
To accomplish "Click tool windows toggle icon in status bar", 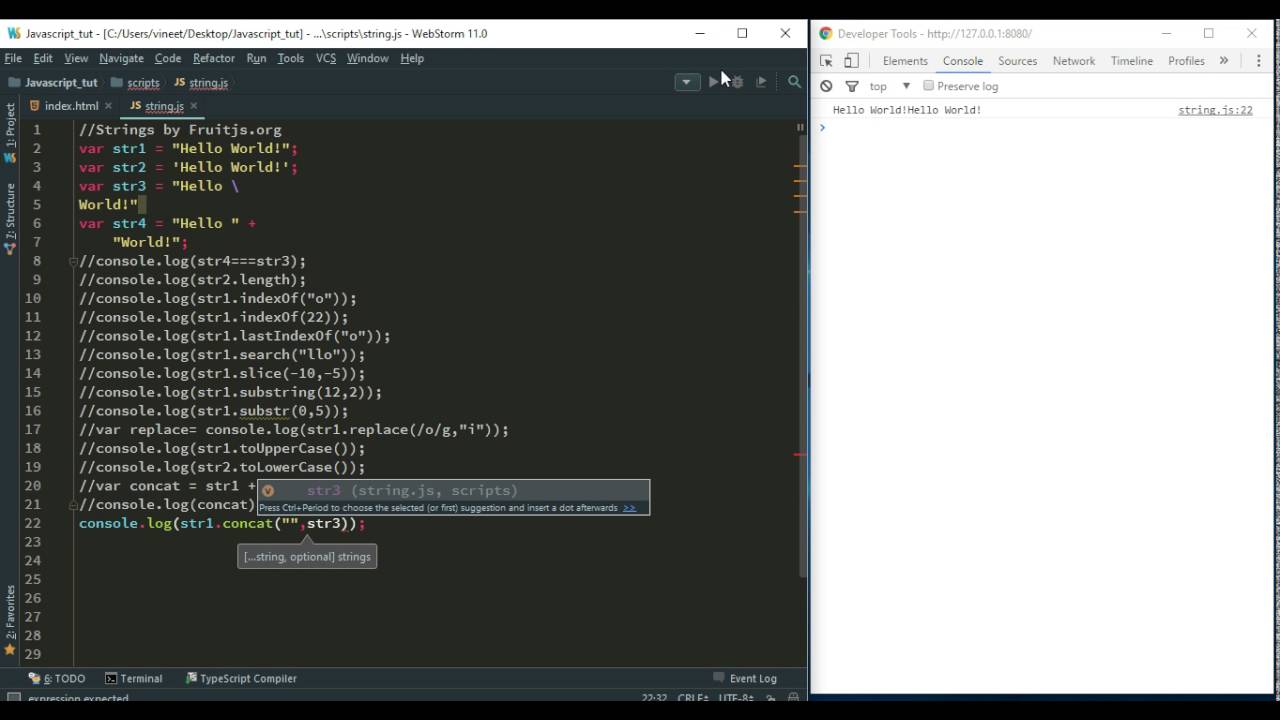I will tap(13, 699).
